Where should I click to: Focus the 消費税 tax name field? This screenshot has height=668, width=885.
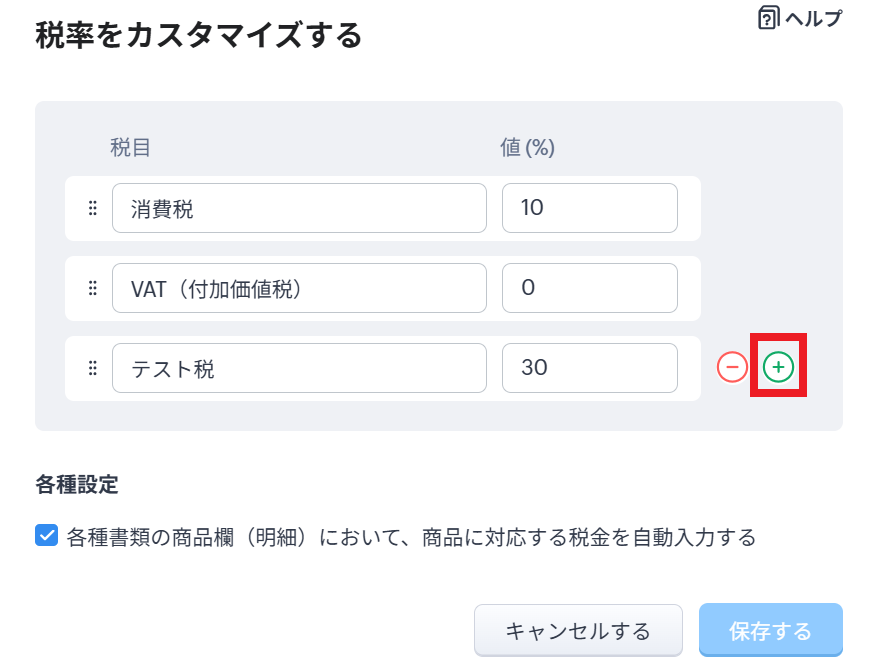[299, 208]
